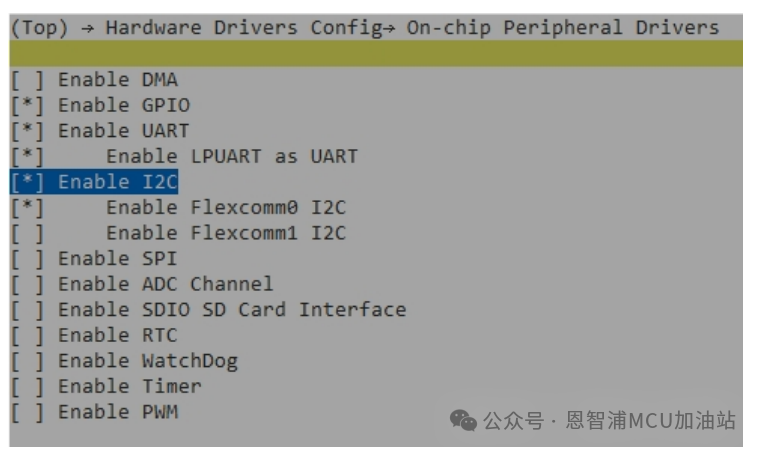
Task: Disable the LPUART as UART checkbox
Action: point(27,156)
